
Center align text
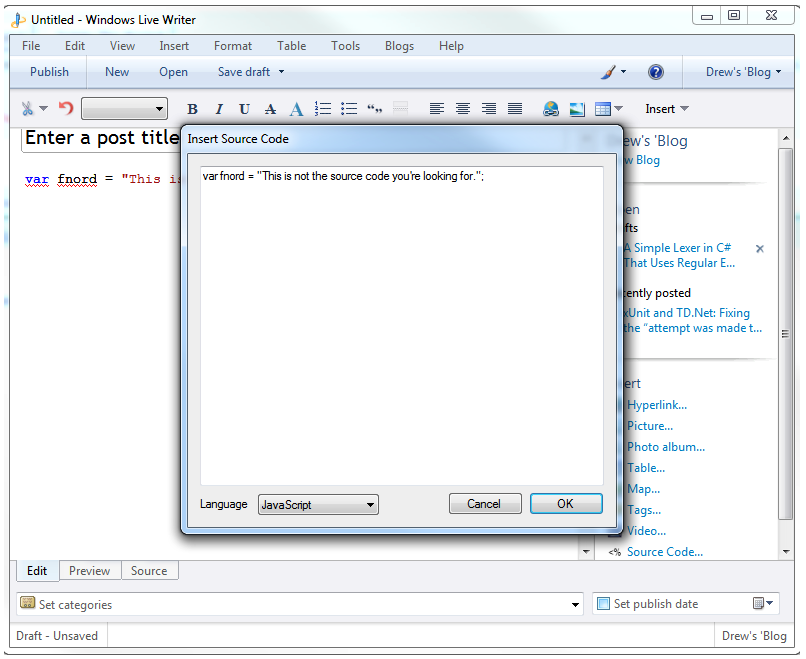click(x=463, y=108)
